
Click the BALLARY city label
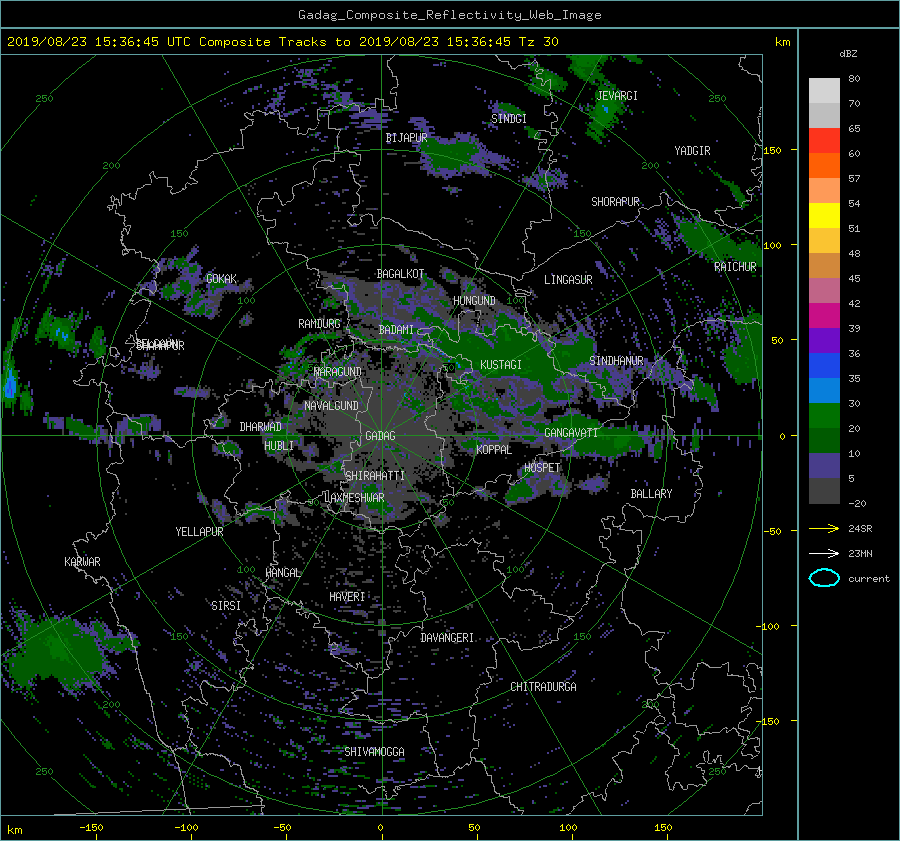pos(651,494)
